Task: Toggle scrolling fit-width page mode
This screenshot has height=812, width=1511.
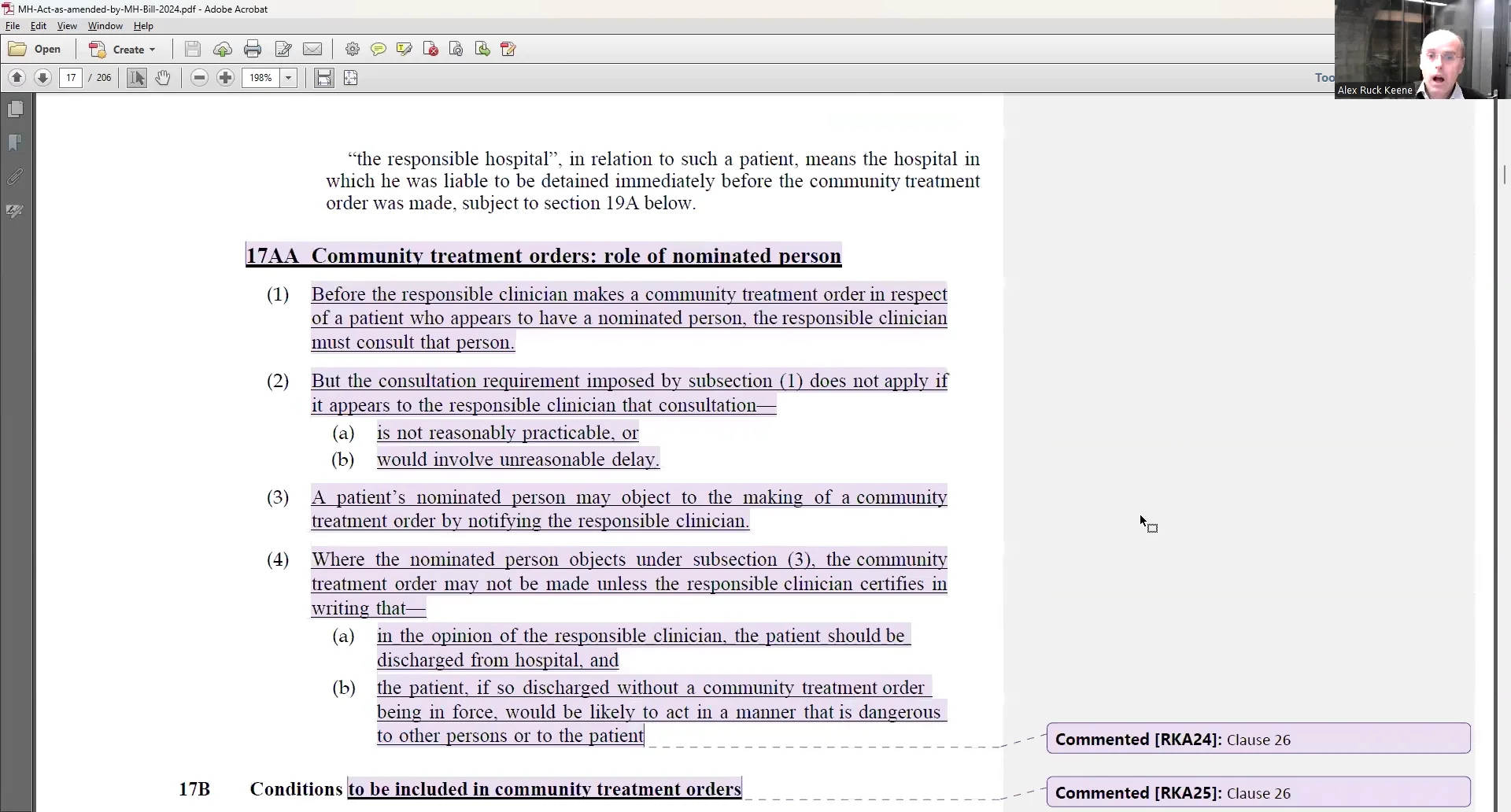Action: tap(324, 78)
